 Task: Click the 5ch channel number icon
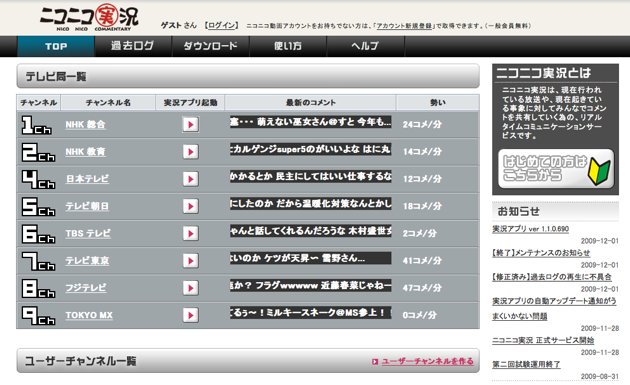[38, 207]
